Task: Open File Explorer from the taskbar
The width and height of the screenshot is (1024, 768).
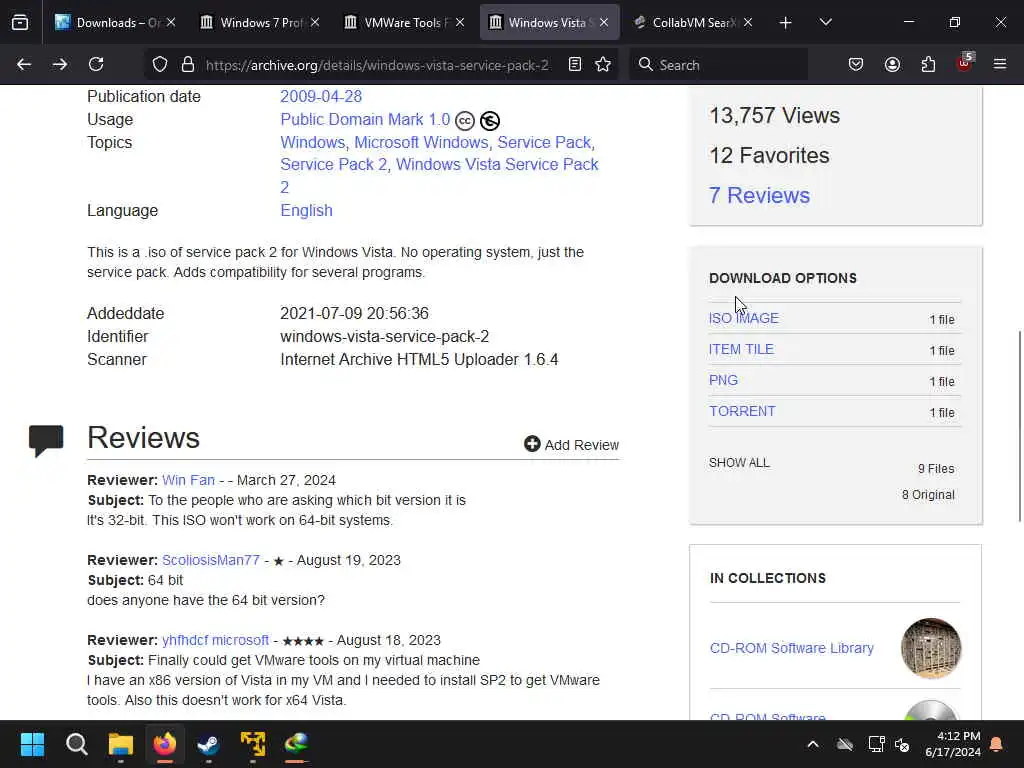Action: tap(121, 744)
